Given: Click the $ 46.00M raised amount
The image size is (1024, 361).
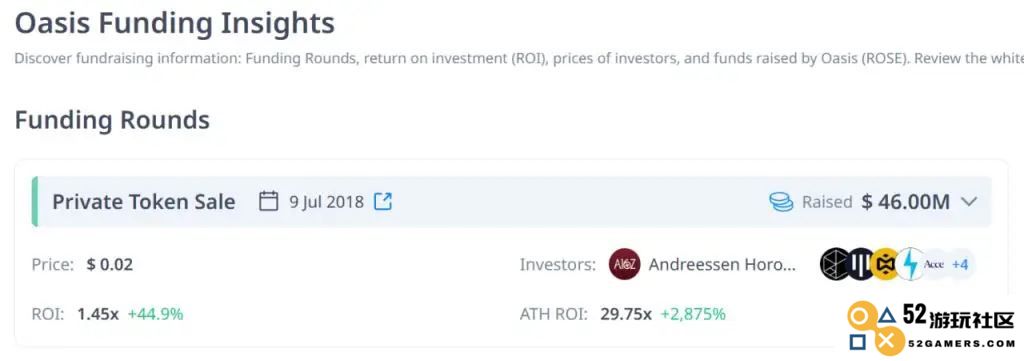Looking at the screenshot, I should click(905, 202).
